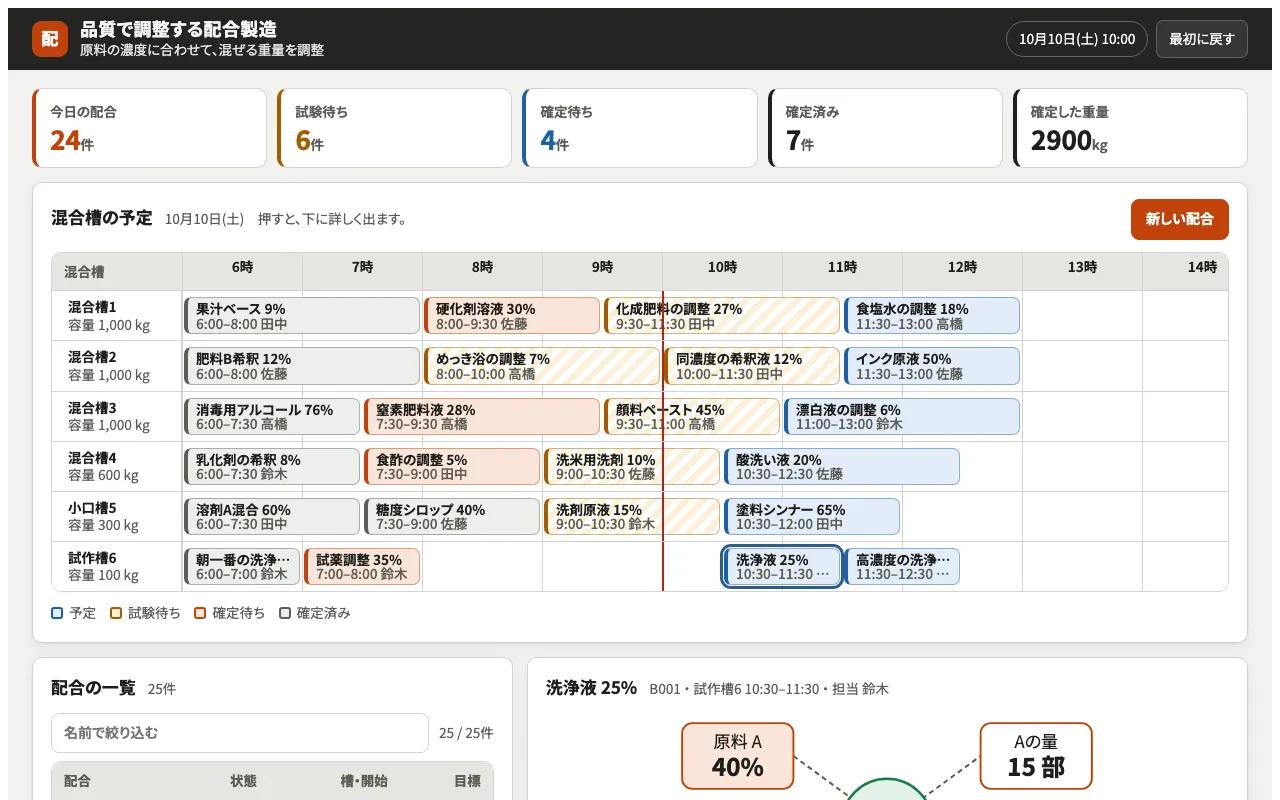
Task: Click the Aの量 15部 node
Action: click(1036, 756)
